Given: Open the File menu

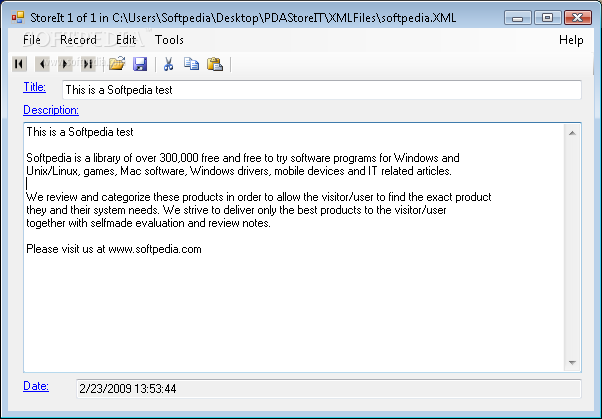Looking at the screenshot, I should pyautogui.click(x=31, y=40).
